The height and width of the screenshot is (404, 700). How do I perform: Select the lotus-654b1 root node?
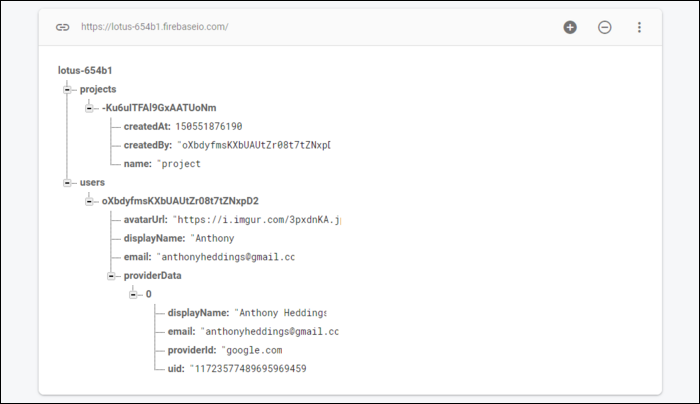(x=85, y=71)
